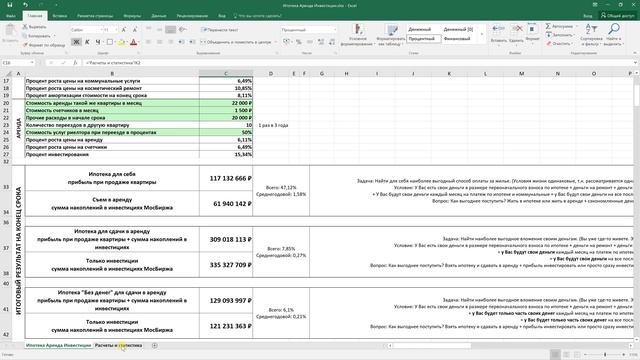Click the Copy (Копировать) command

click(37, 36)
